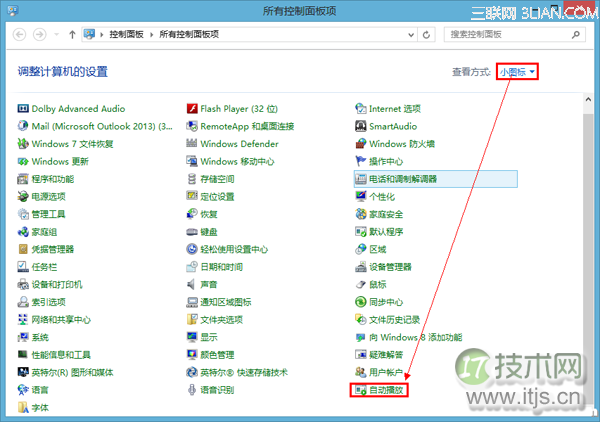Open the 键盘 icon
Image resolution: width=600 pixels, height=422 pixels.
(192, 232)
